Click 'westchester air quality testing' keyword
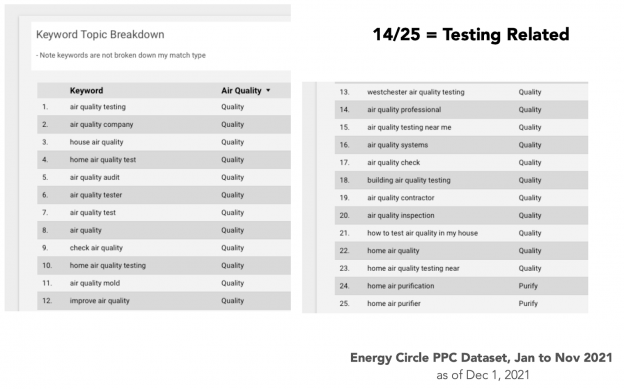 416,92
